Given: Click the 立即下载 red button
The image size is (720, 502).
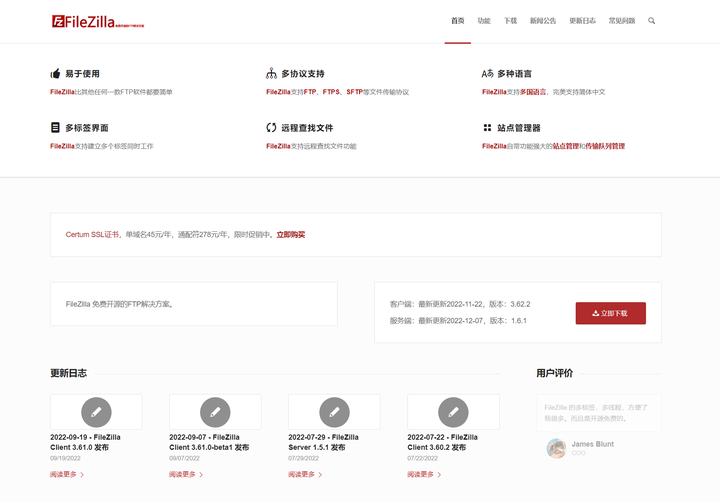Looking at the screenshot, I should pyautogui.click(x=611, y=313).
